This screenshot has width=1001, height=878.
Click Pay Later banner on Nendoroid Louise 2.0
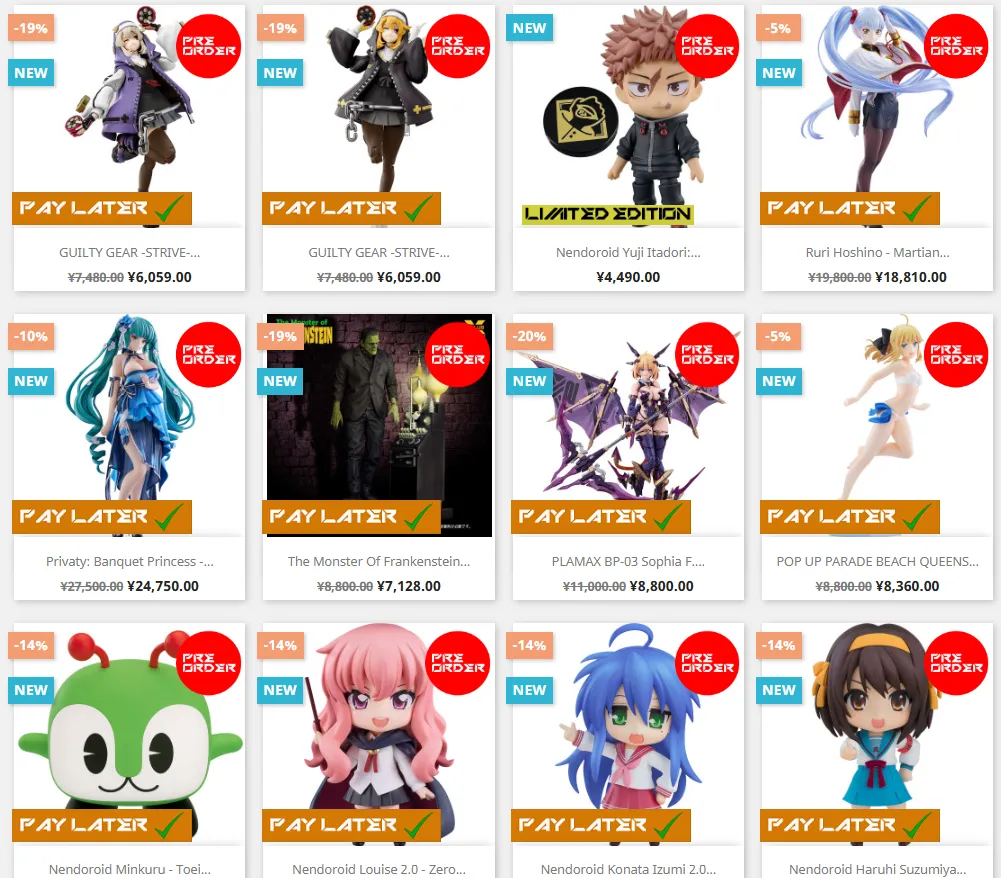(351, 825)
